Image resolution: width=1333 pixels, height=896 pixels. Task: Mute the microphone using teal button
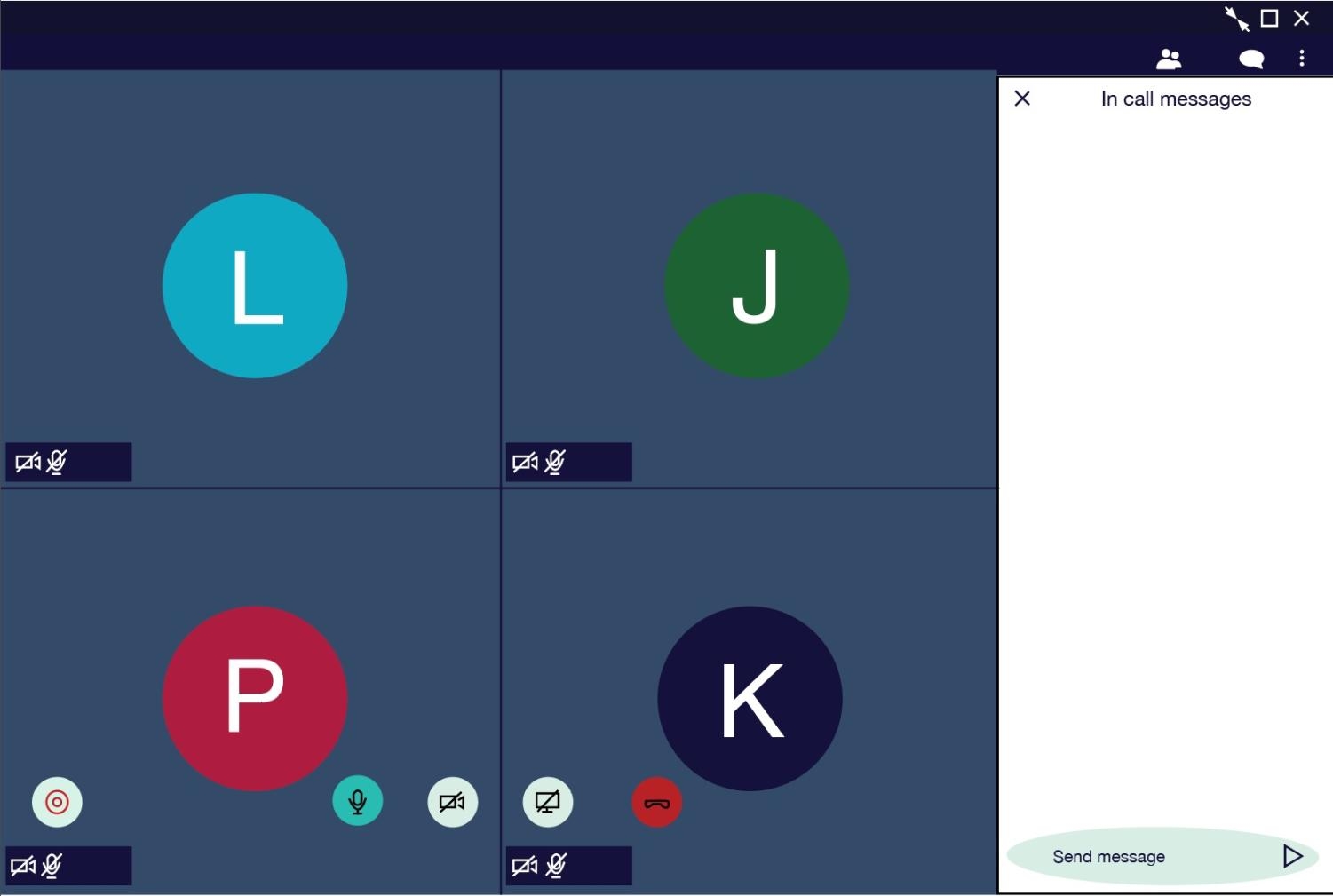[x=357, y=801]
